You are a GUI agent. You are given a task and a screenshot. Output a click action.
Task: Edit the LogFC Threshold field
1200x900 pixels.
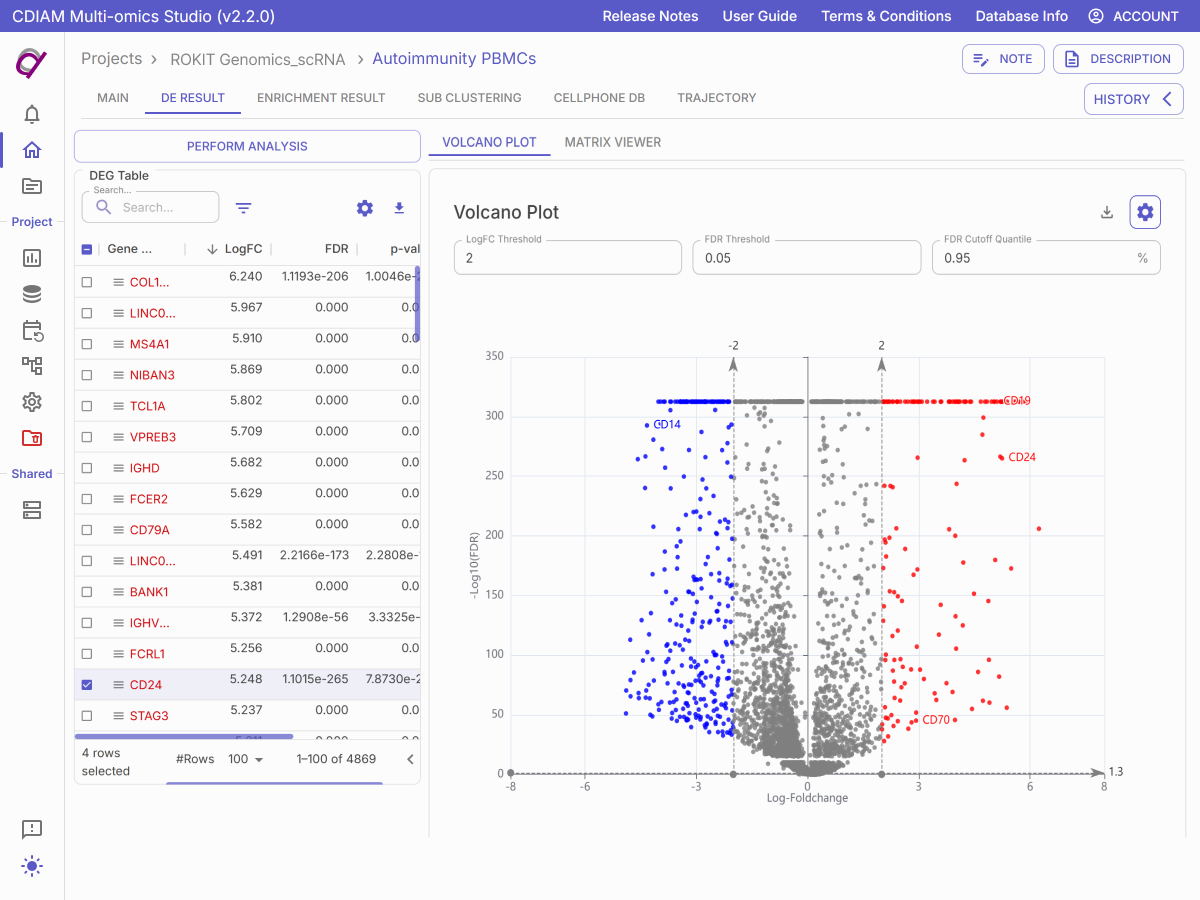coord(568,257)
